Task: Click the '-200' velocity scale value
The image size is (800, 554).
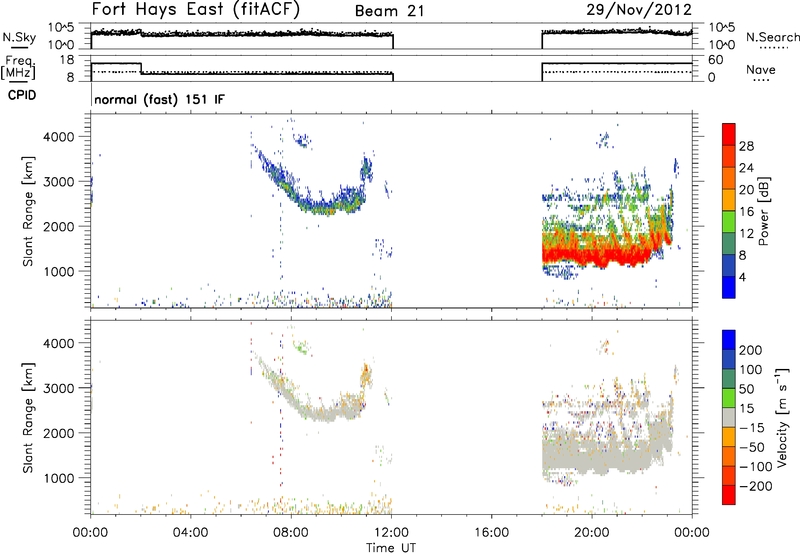Action: coord(756,486)
